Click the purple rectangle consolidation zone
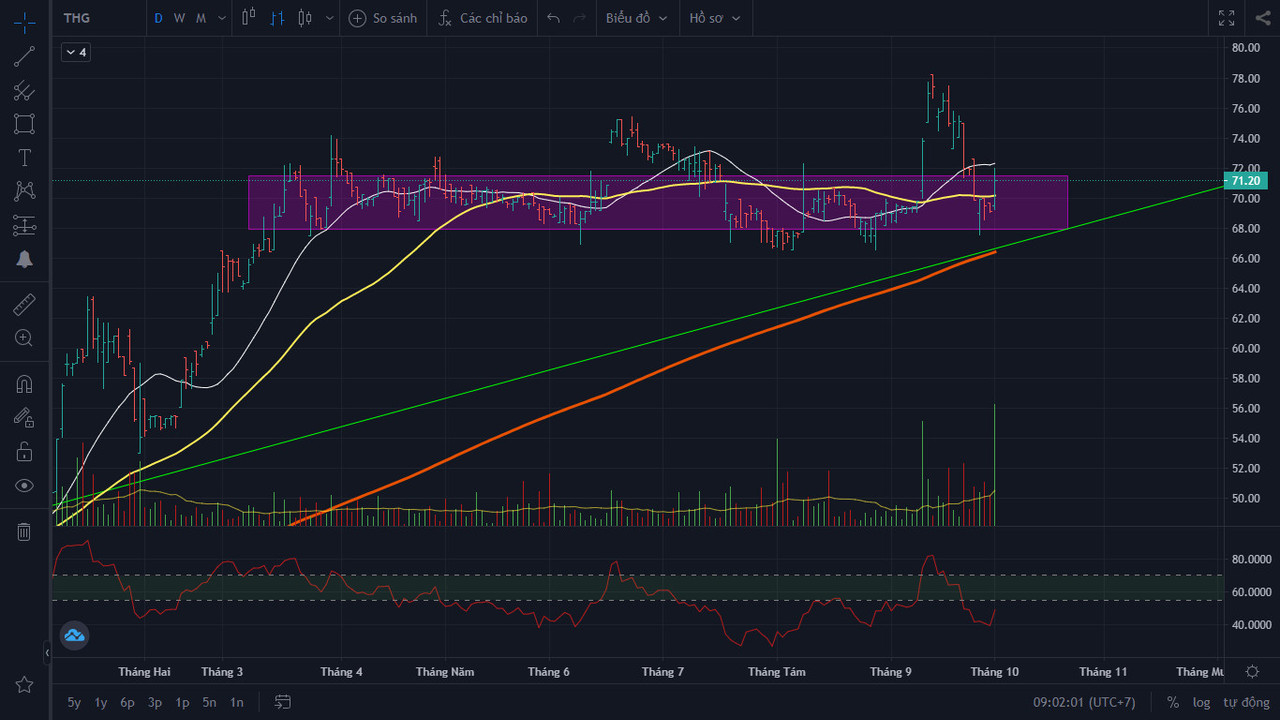 (658, 203)
